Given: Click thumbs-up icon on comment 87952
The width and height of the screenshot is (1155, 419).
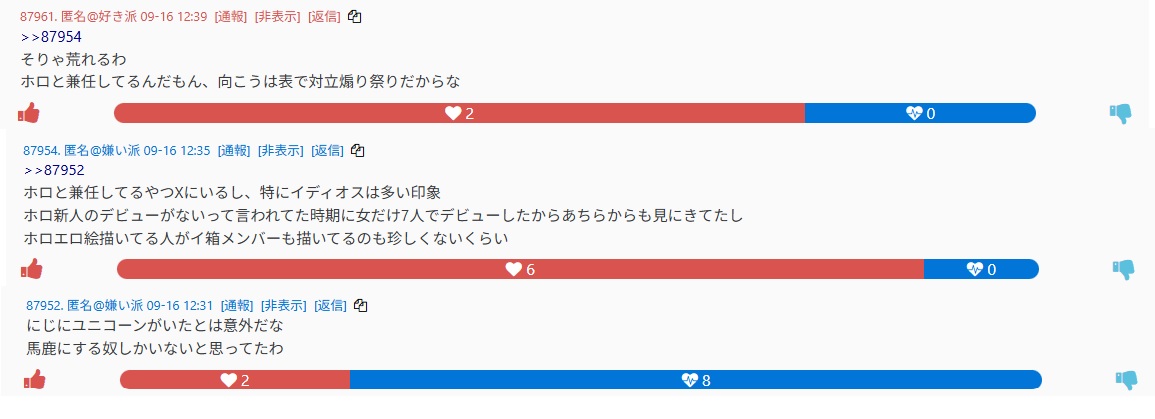Looking at the screenshot, I should point(35,379).
